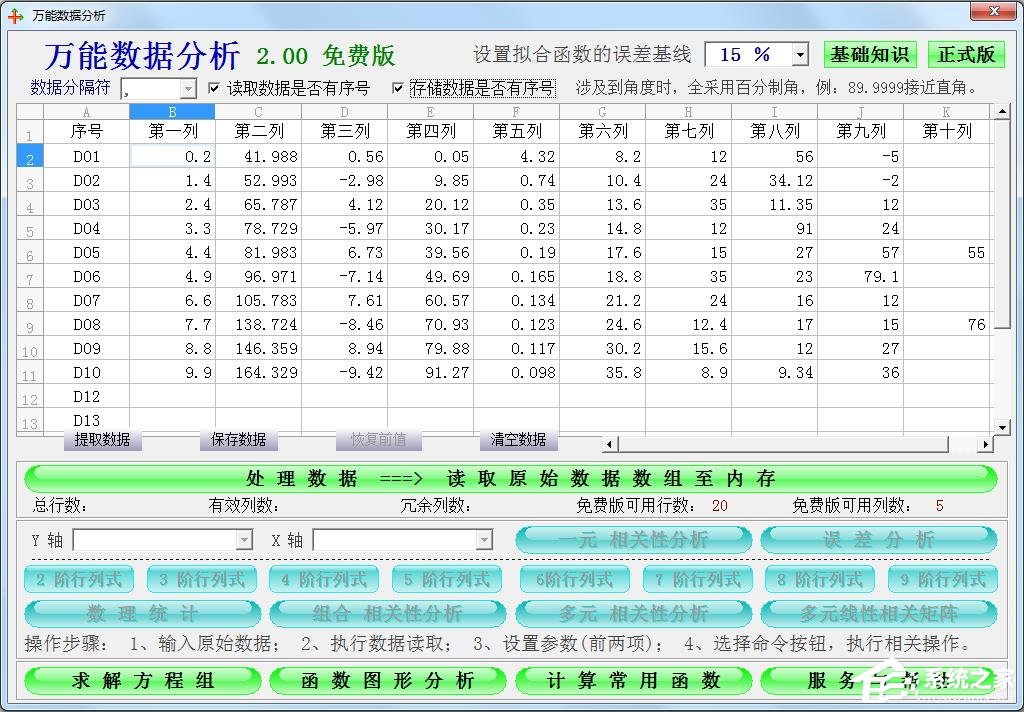Open the Y轴 selection dropdown

[243, 540]
